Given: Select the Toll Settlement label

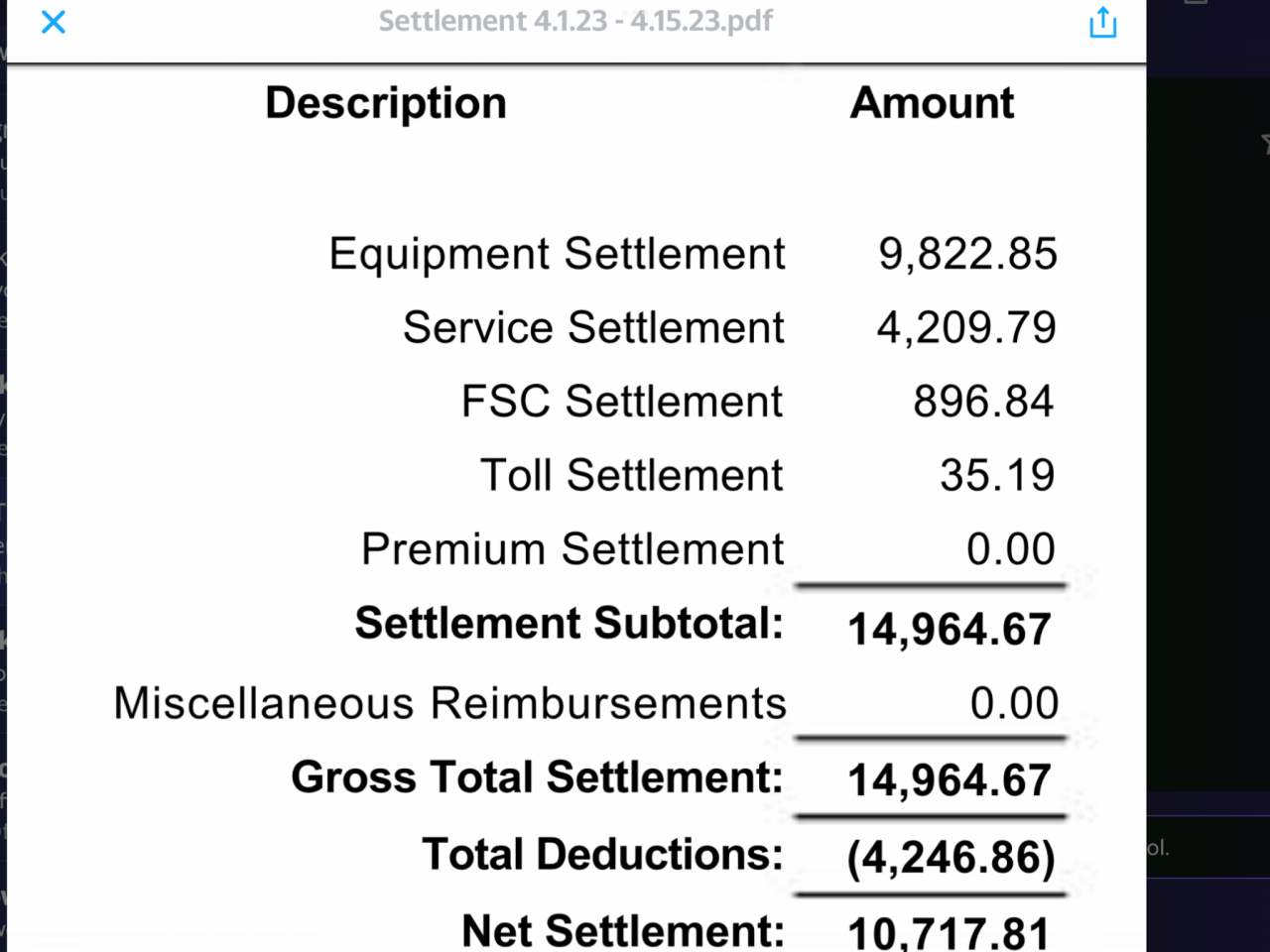Looking at the screenshot, I should tap(632, 475).
